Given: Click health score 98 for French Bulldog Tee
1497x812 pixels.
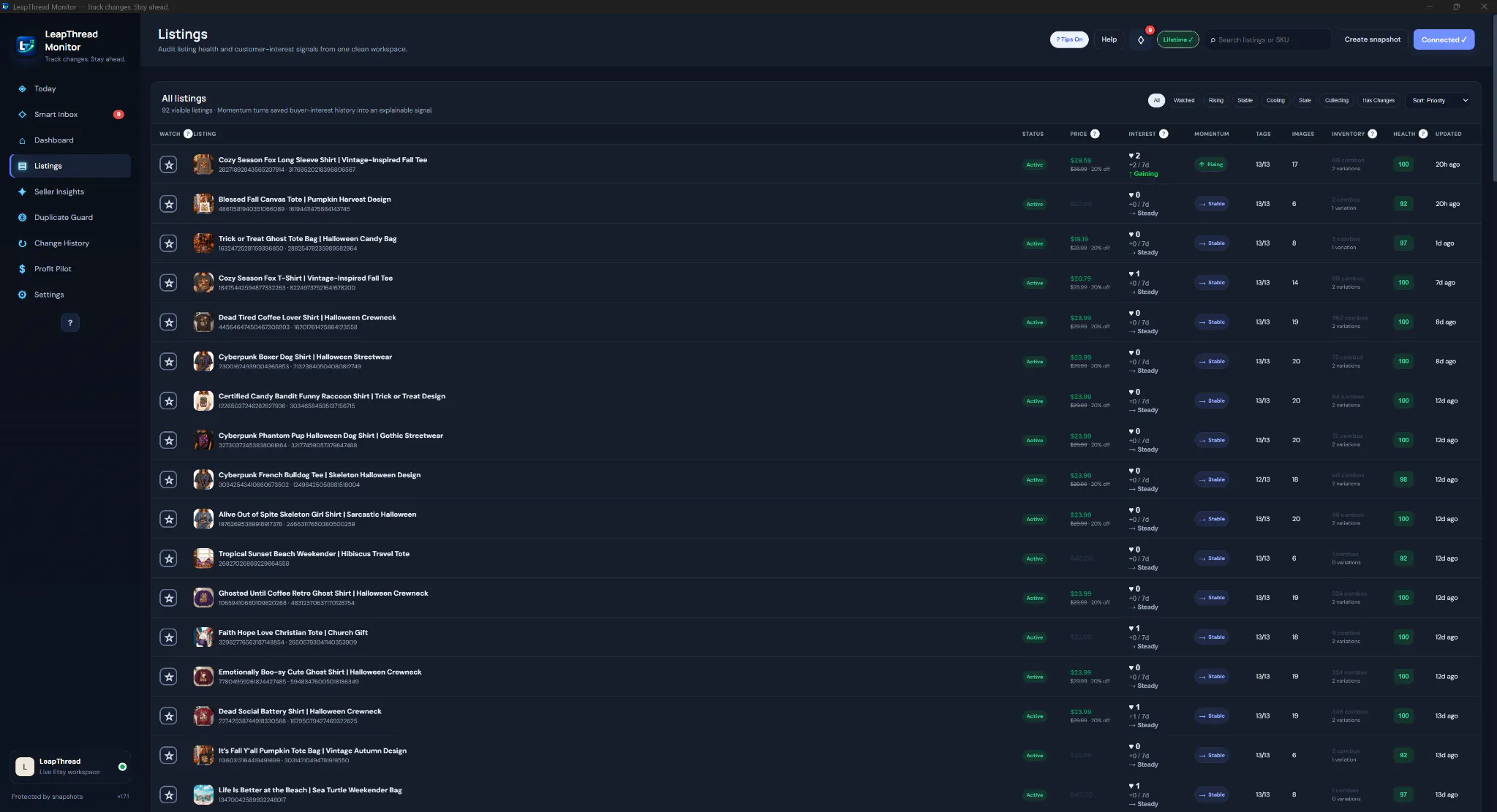Looking at the screenshot, I should click(x=1403, y=479).
